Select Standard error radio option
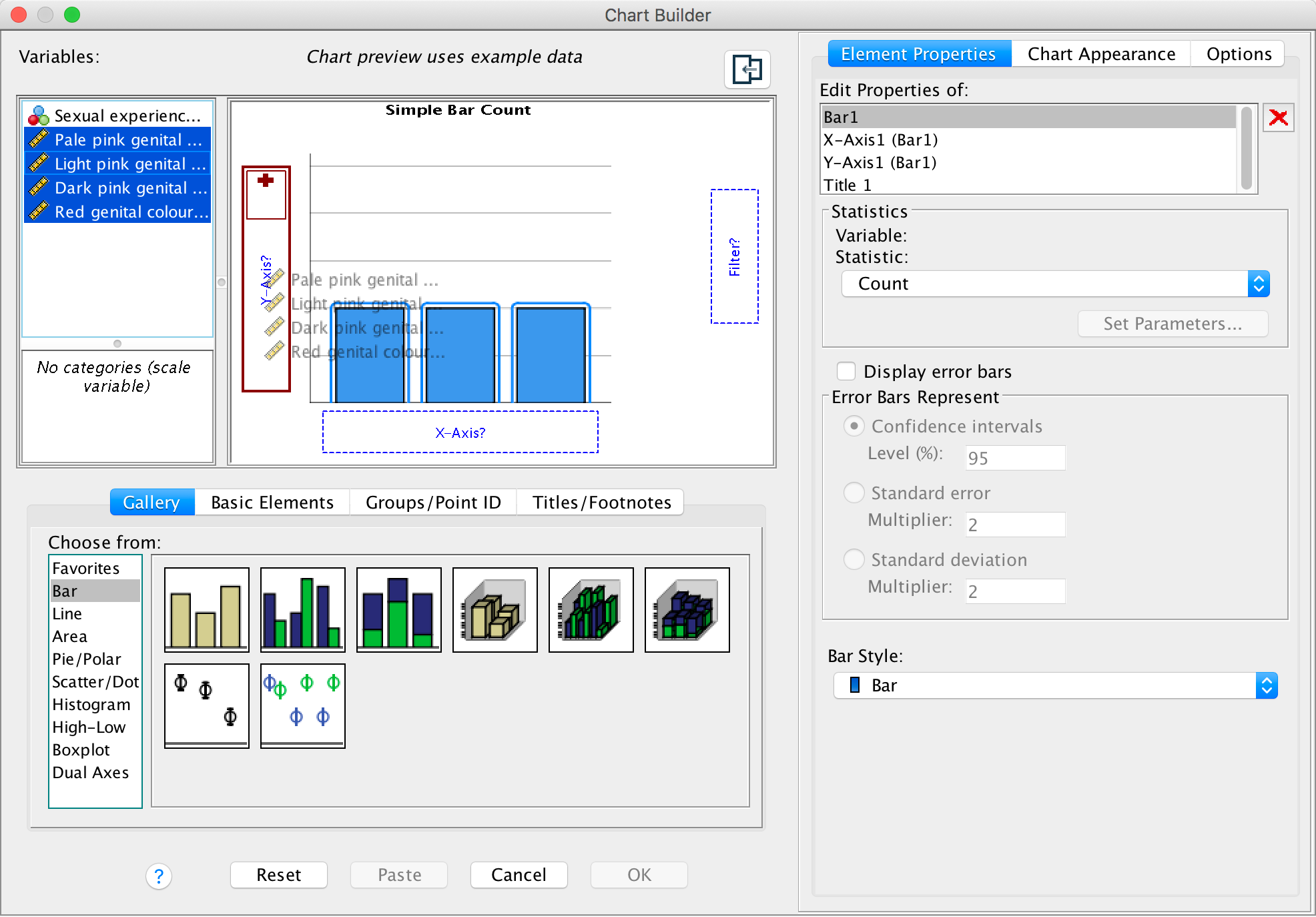 [x=854, y=493]
